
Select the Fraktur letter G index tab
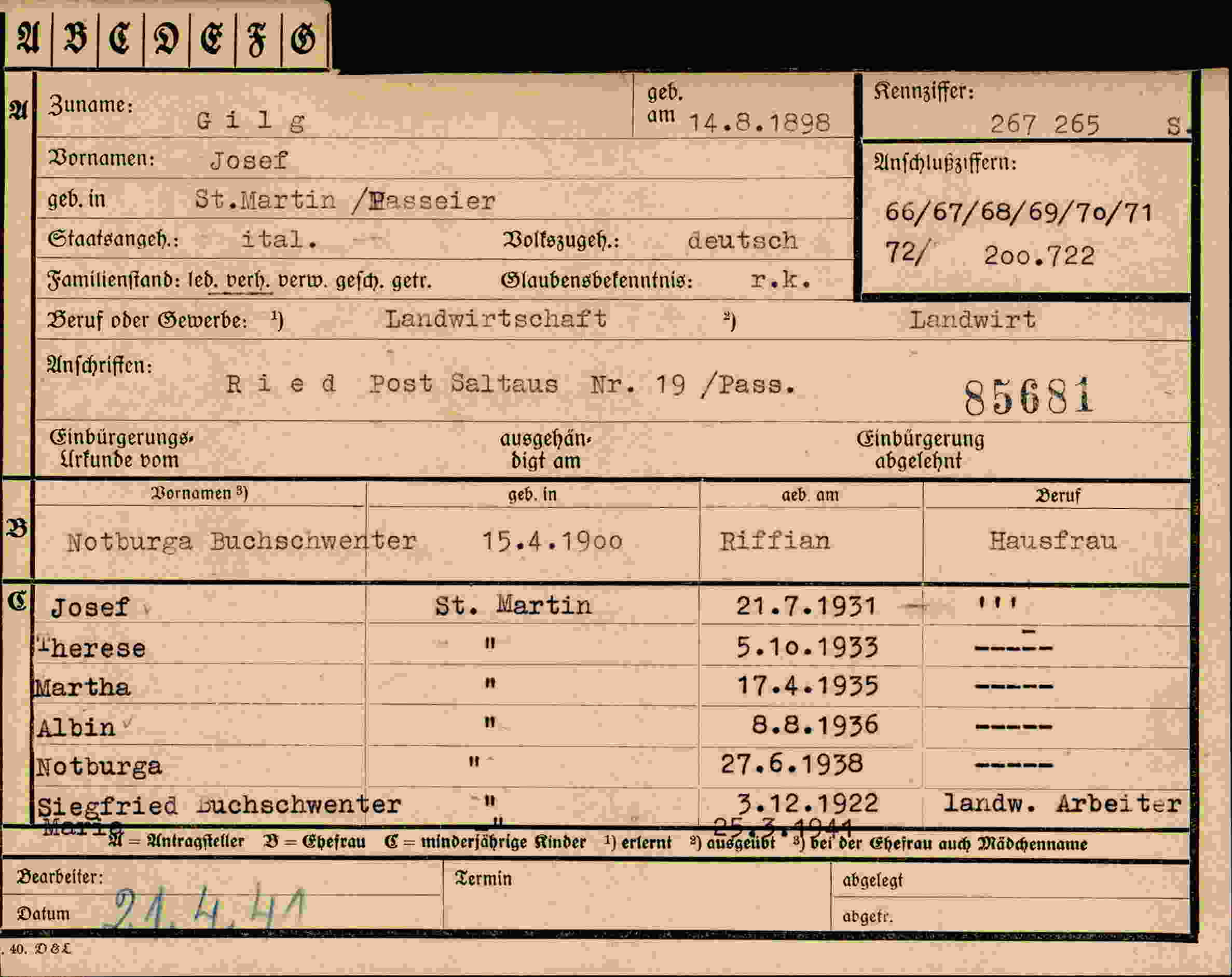(304, 39)
